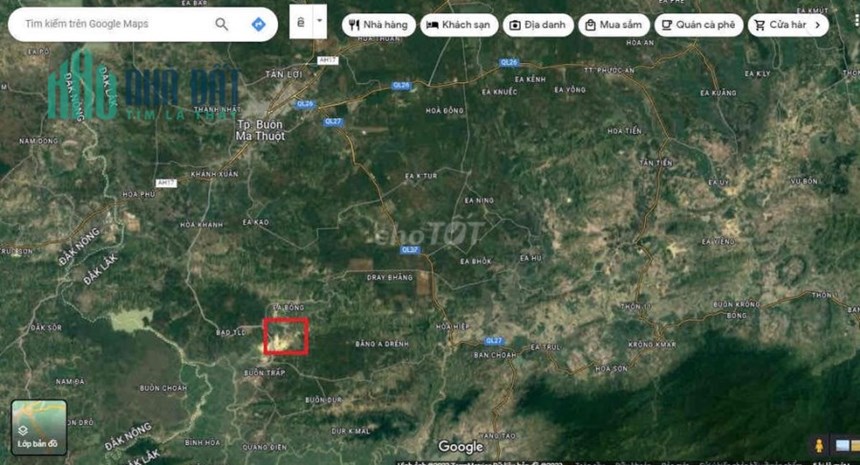Expand the dropdown arrow next to print icon

tap(319, 22)
